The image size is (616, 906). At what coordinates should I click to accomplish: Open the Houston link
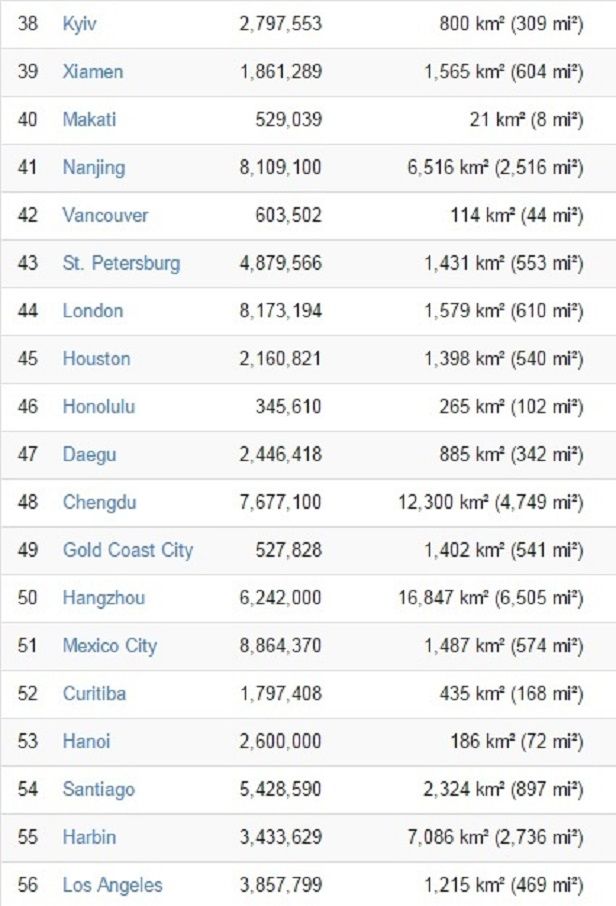[96, 359]
